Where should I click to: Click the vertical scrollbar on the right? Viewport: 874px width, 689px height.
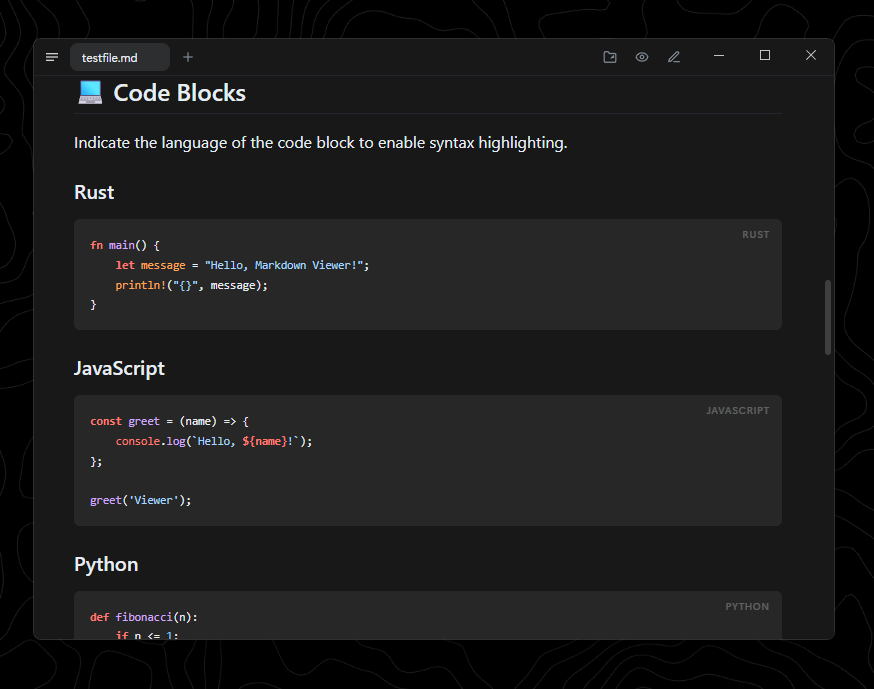point(827,315)
